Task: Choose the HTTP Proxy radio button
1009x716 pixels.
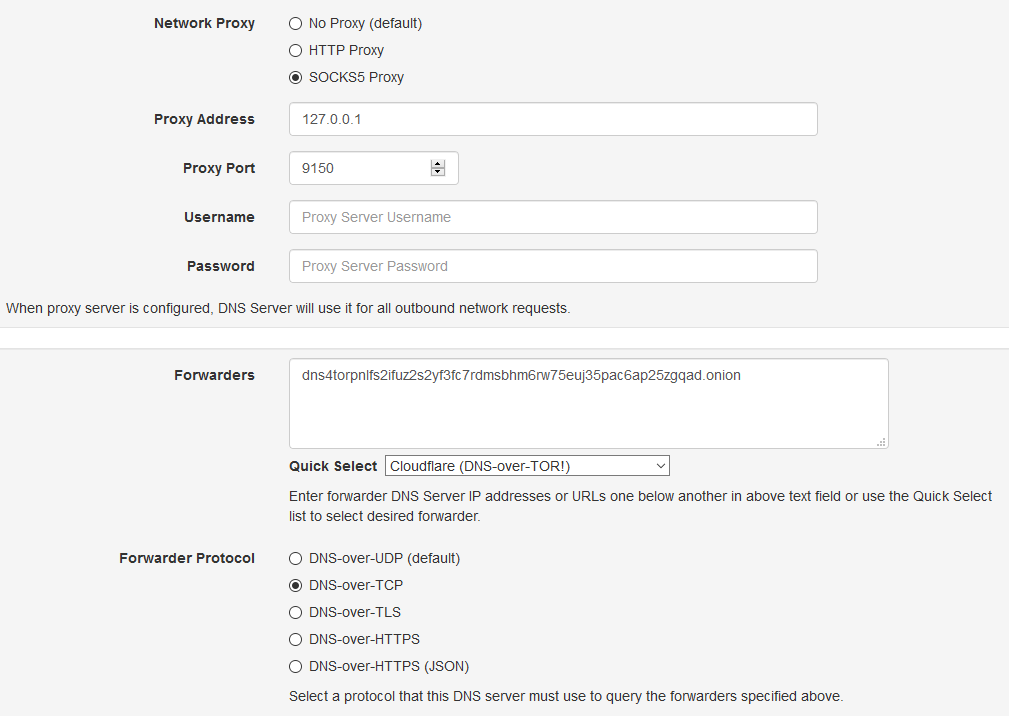Action: point(295,51)
